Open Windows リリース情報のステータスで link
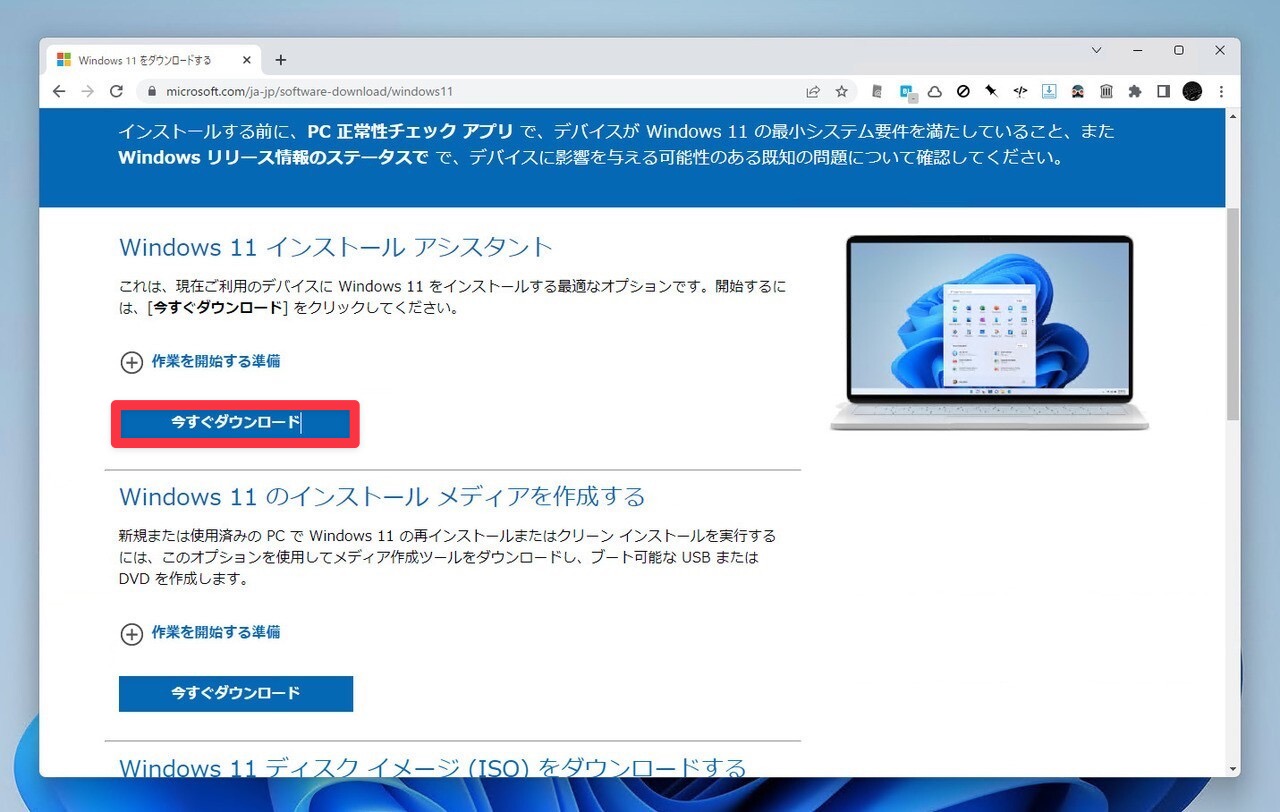The height and width of the screenshot is (812, 1280). click(x=273, y=157)
